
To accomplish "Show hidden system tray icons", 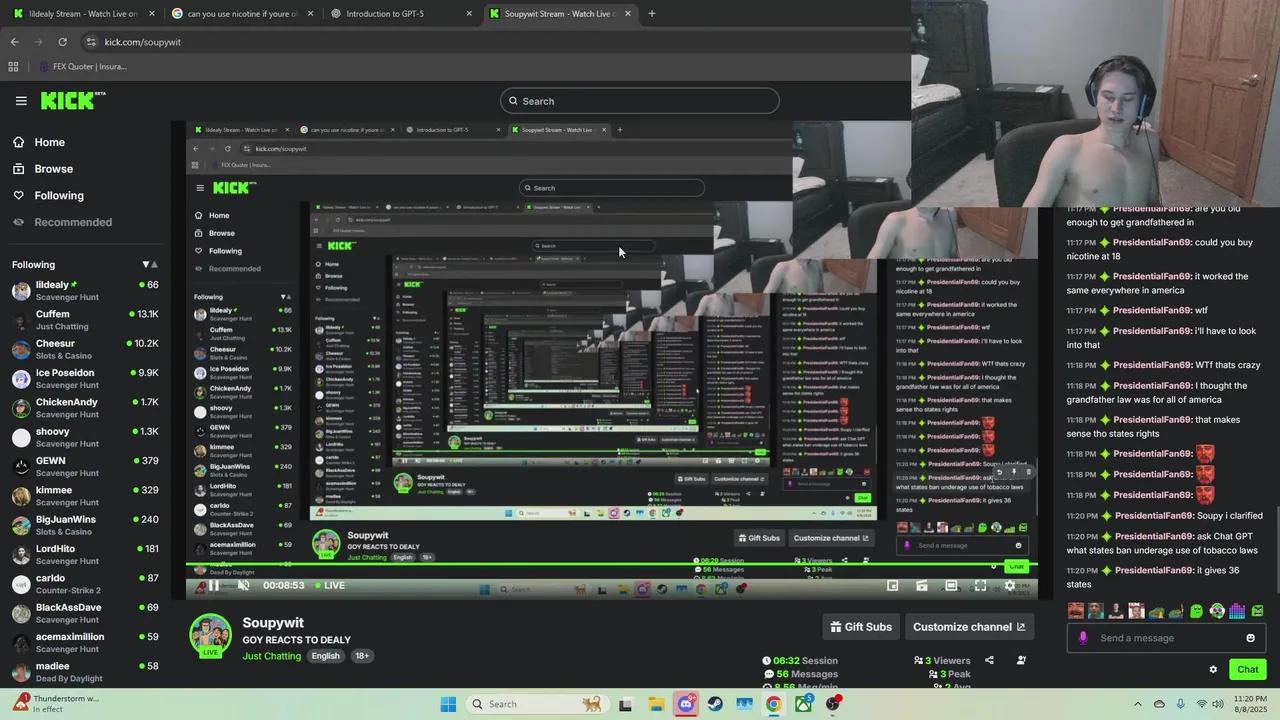I will (x=1137, y=704).
